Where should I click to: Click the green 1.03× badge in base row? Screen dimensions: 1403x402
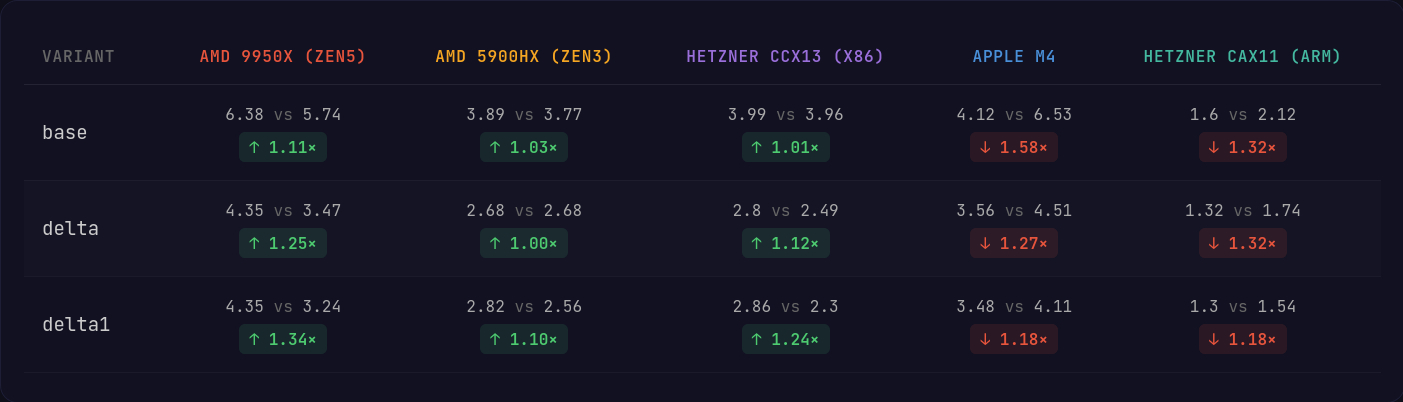524,148
